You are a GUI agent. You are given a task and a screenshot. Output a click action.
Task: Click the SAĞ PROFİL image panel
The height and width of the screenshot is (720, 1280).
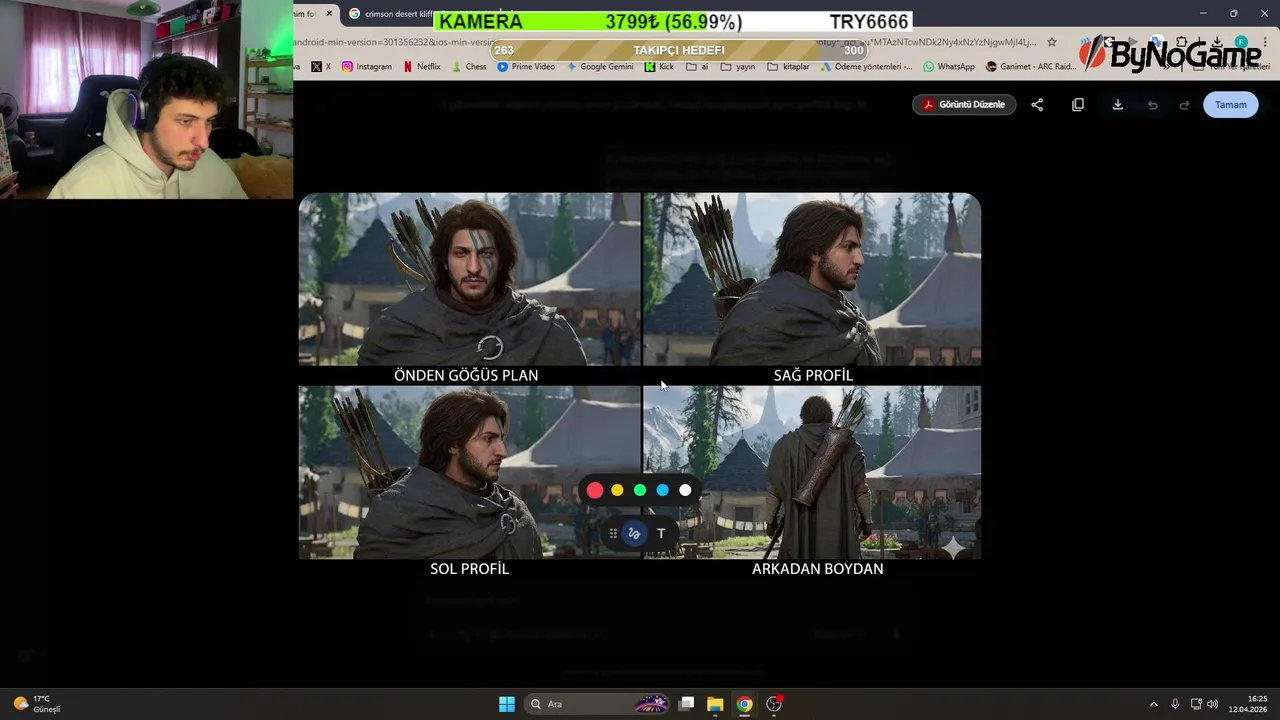point(812,280)
